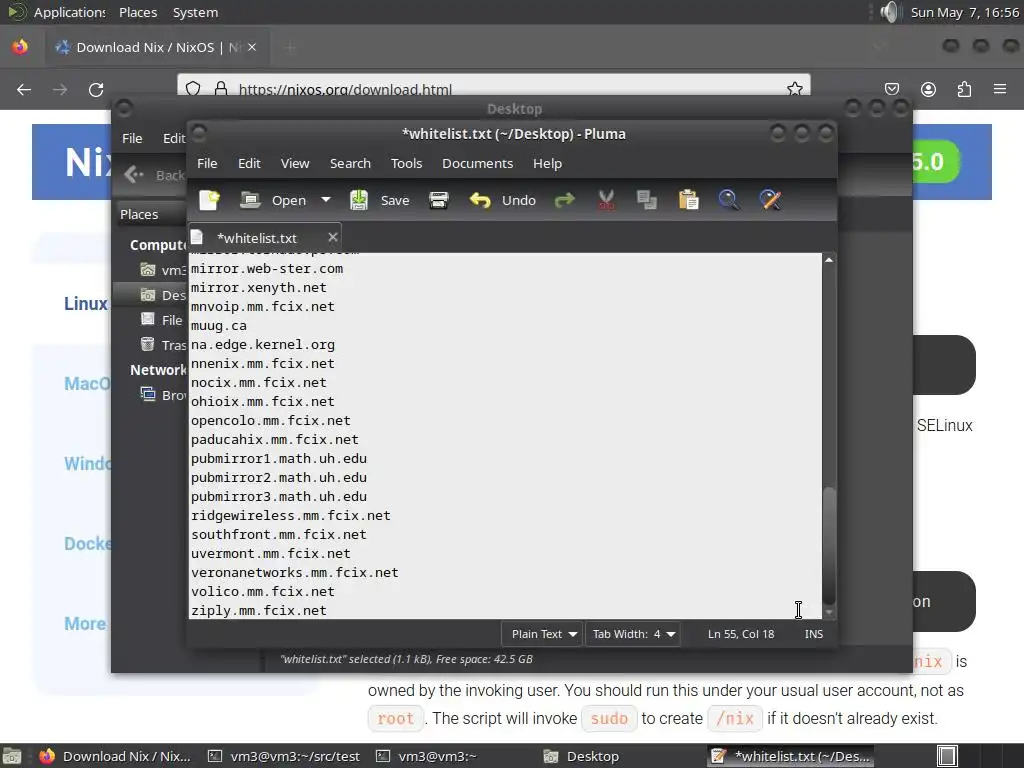The image size is (1024, 768).
Task: Expand the Open recent files arrow
Action: 325,200
